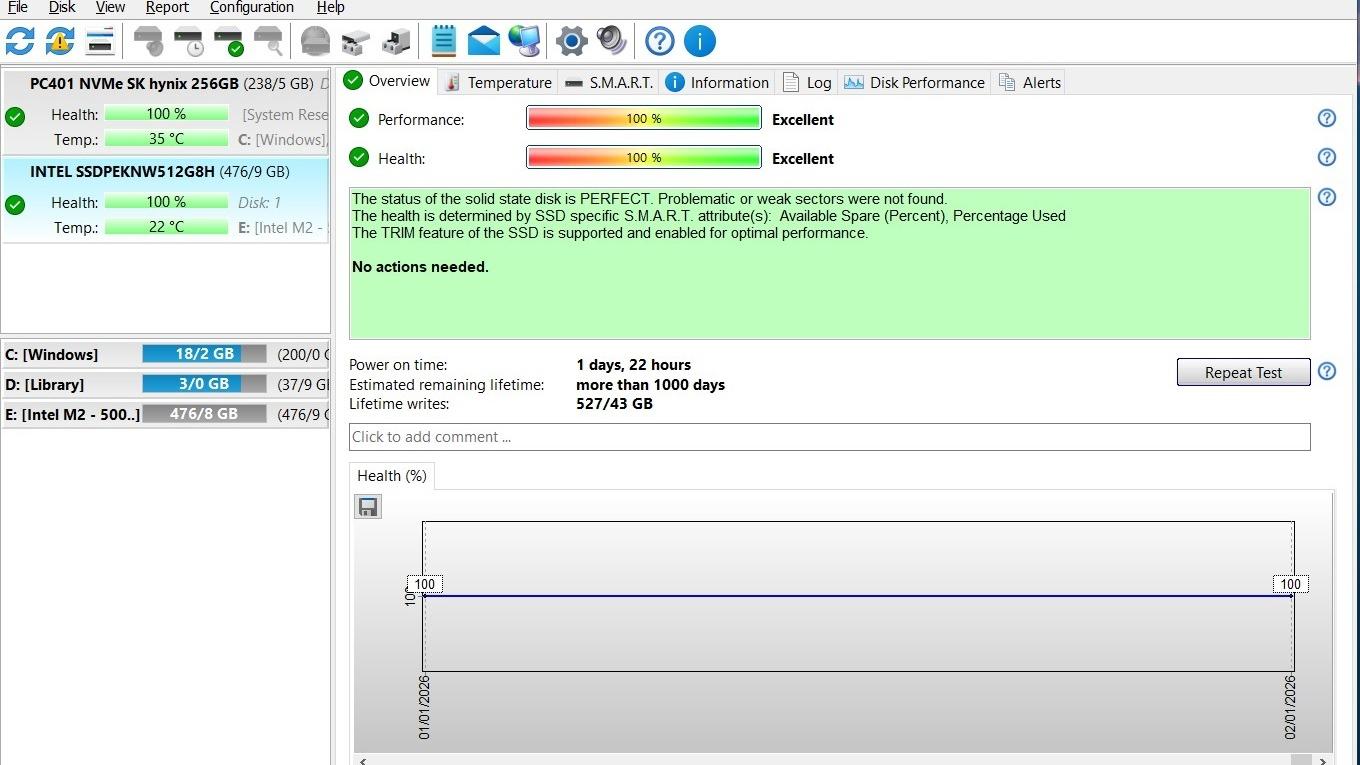Click the disk with magnifying glass icon
The image size is (1360, 765).
coord(268,41)
